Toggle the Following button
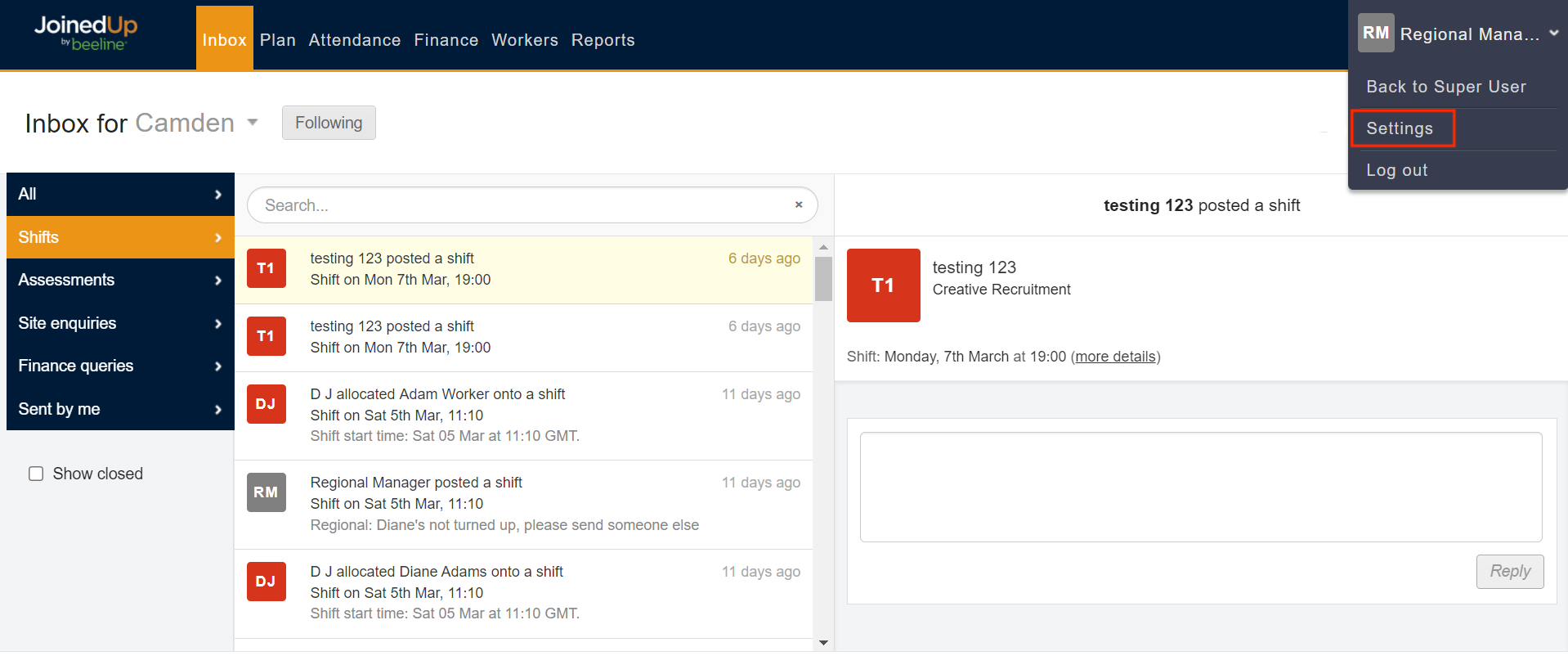1568x665 pixels. coord(329,123)
